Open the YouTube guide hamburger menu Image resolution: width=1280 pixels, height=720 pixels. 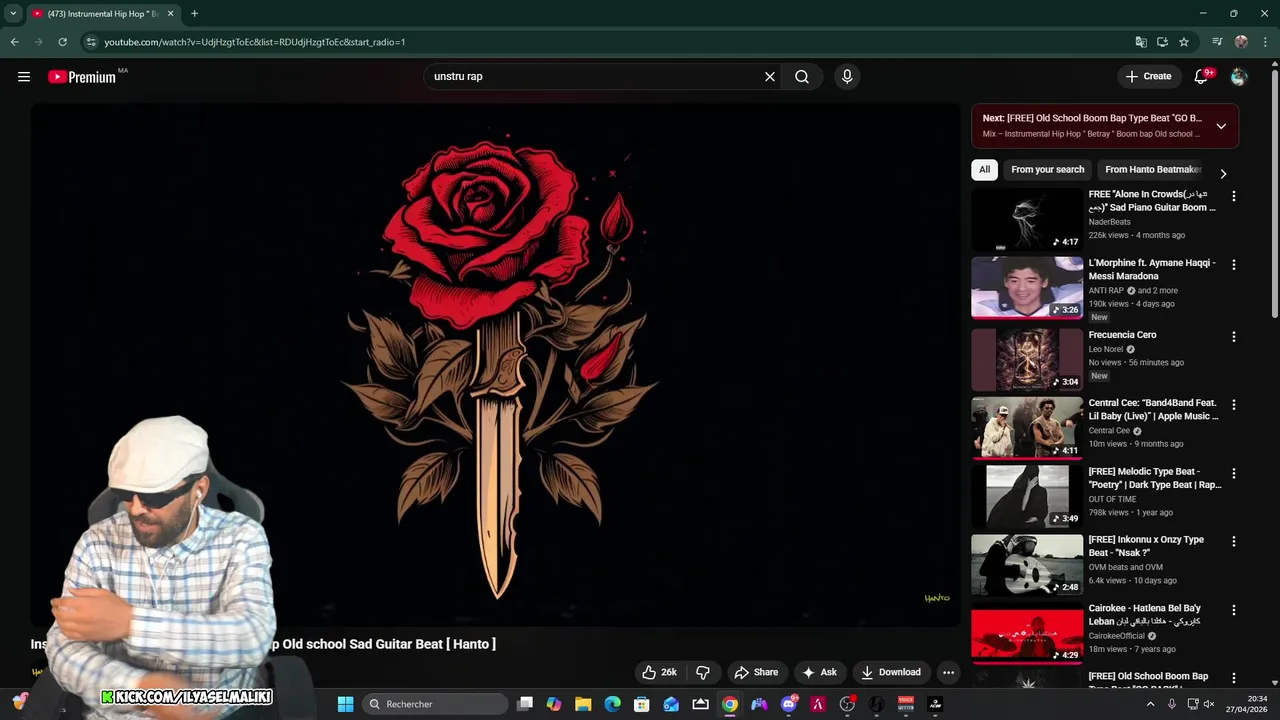pyautogui.click(x=24, y=76)
